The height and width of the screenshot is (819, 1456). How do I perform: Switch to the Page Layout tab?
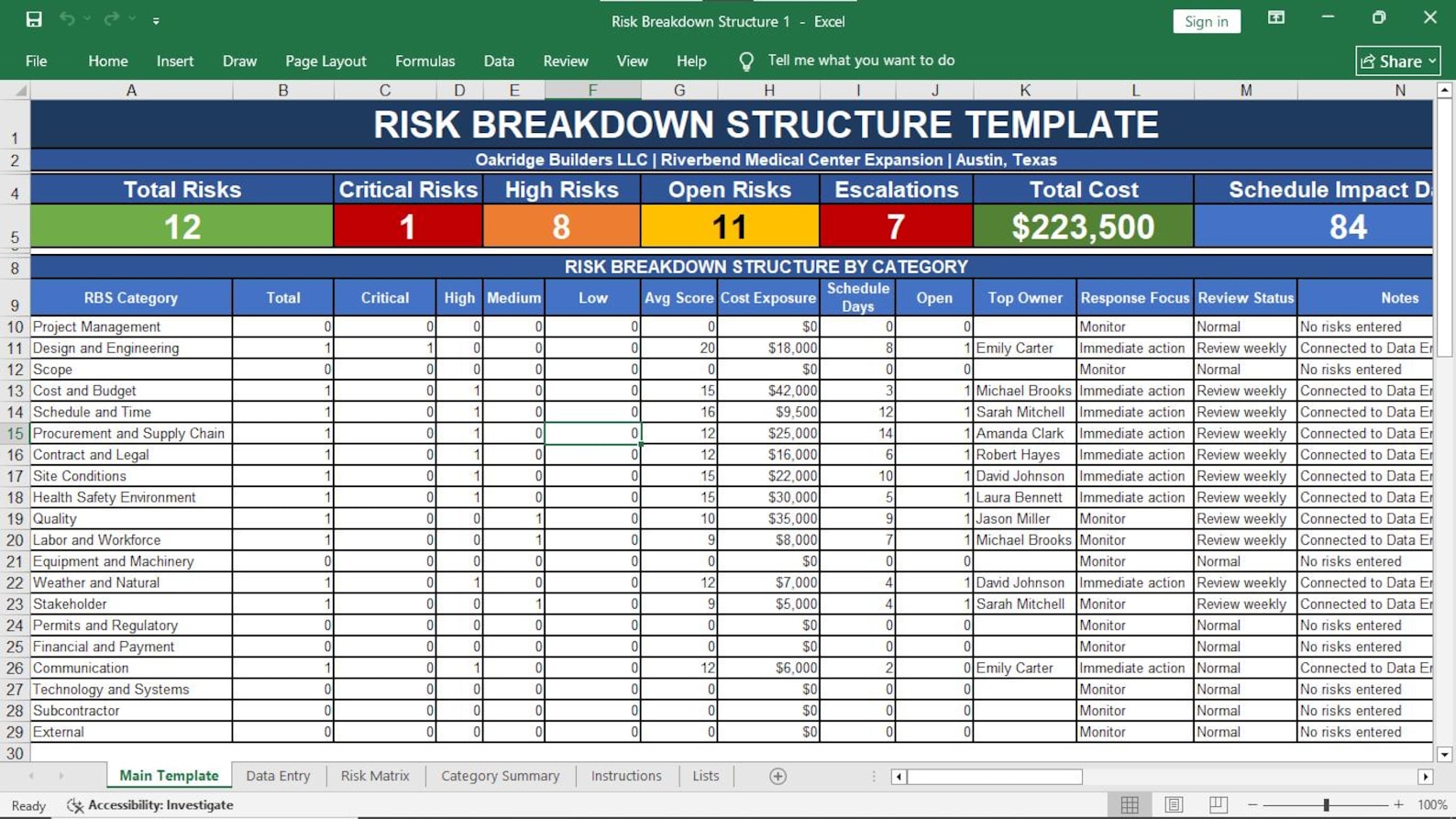pyautogui.click(x=325, y=61)
